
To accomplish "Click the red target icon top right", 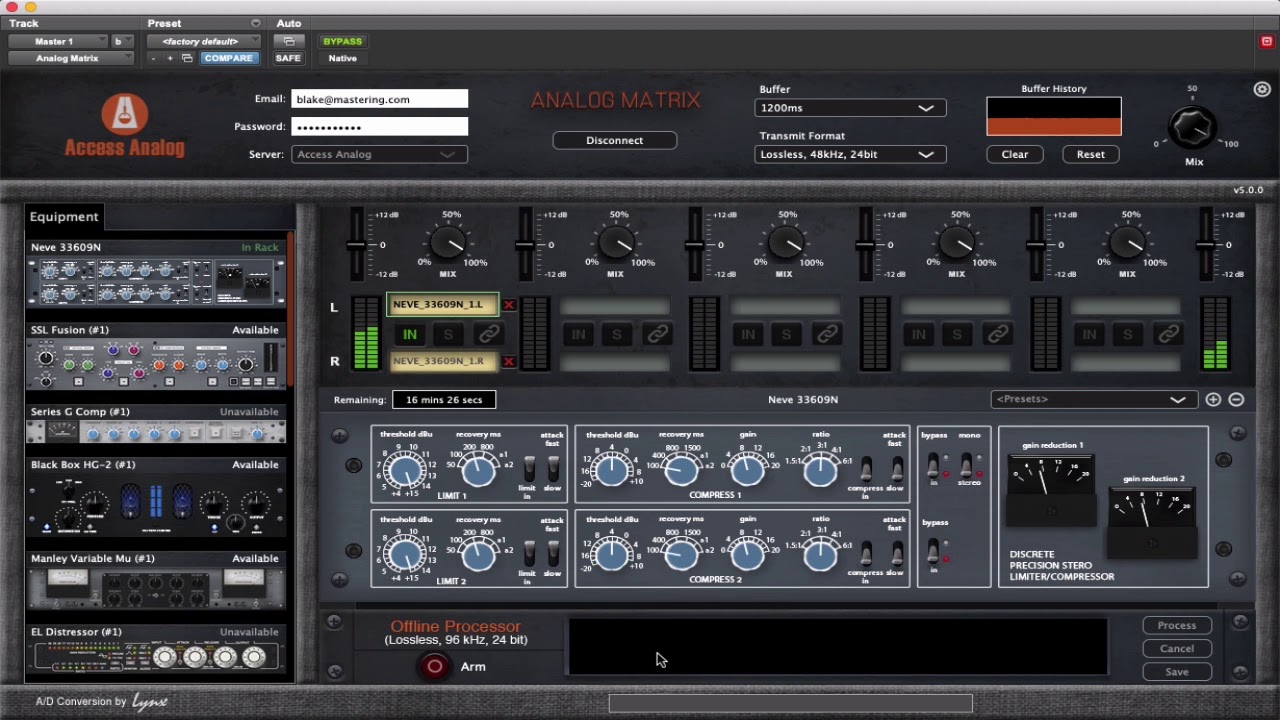I will 1266,41.
